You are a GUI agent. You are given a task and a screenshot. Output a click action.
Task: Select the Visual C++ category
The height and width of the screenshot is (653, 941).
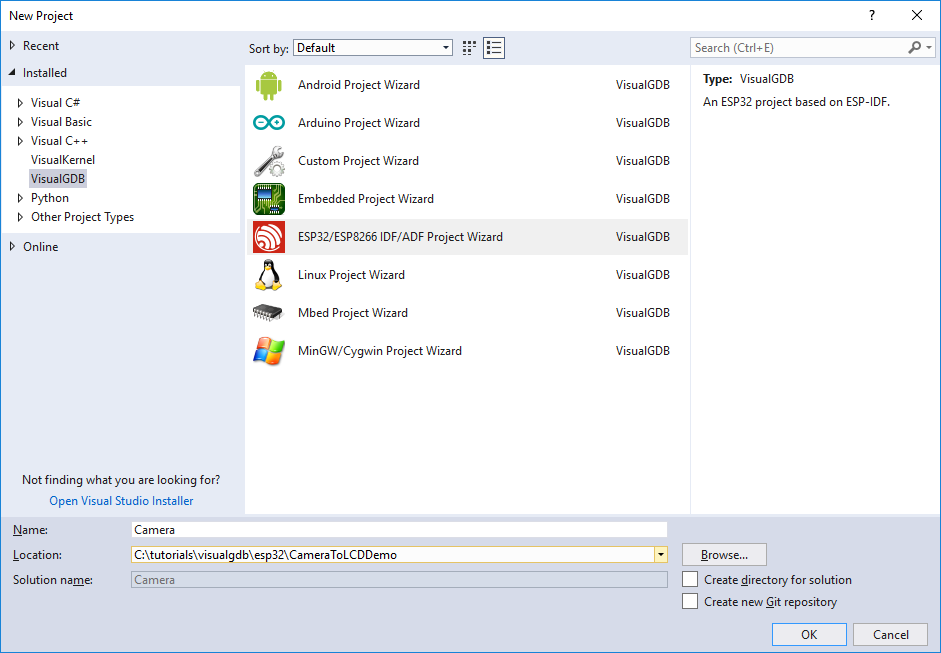click(59, 141)
